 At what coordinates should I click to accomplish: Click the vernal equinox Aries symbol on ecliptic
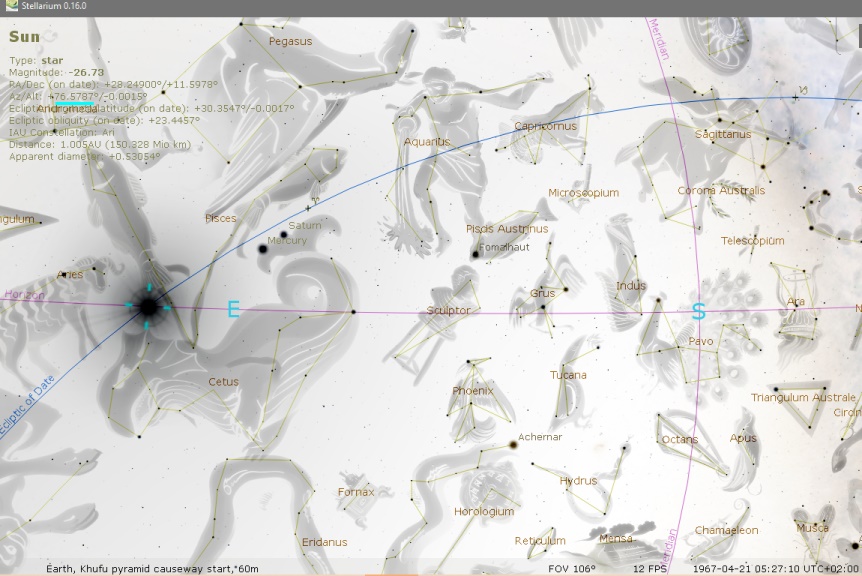[x=315, y=201]
